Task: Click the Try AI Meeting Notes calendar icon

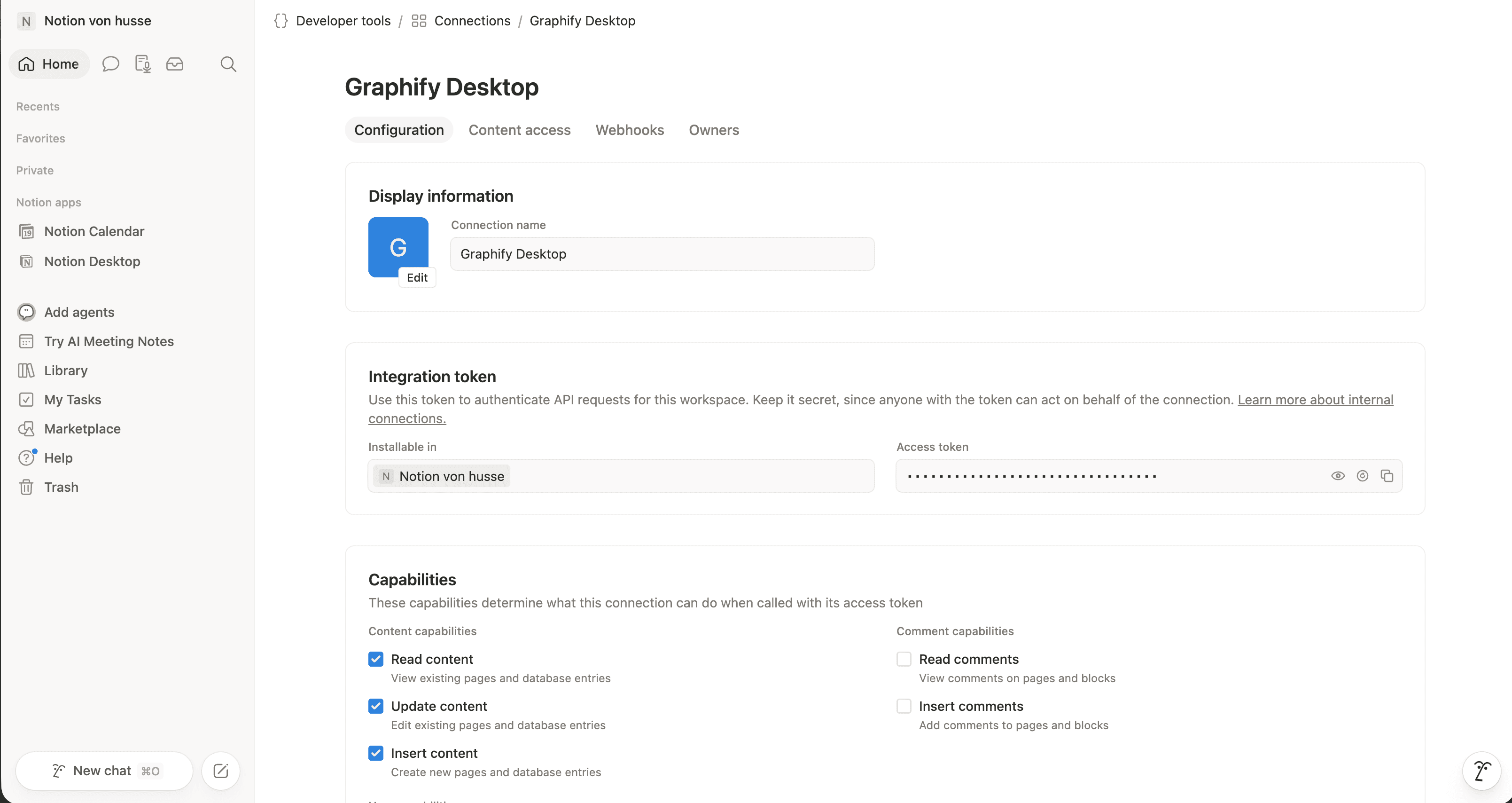Action: (26, 341)
